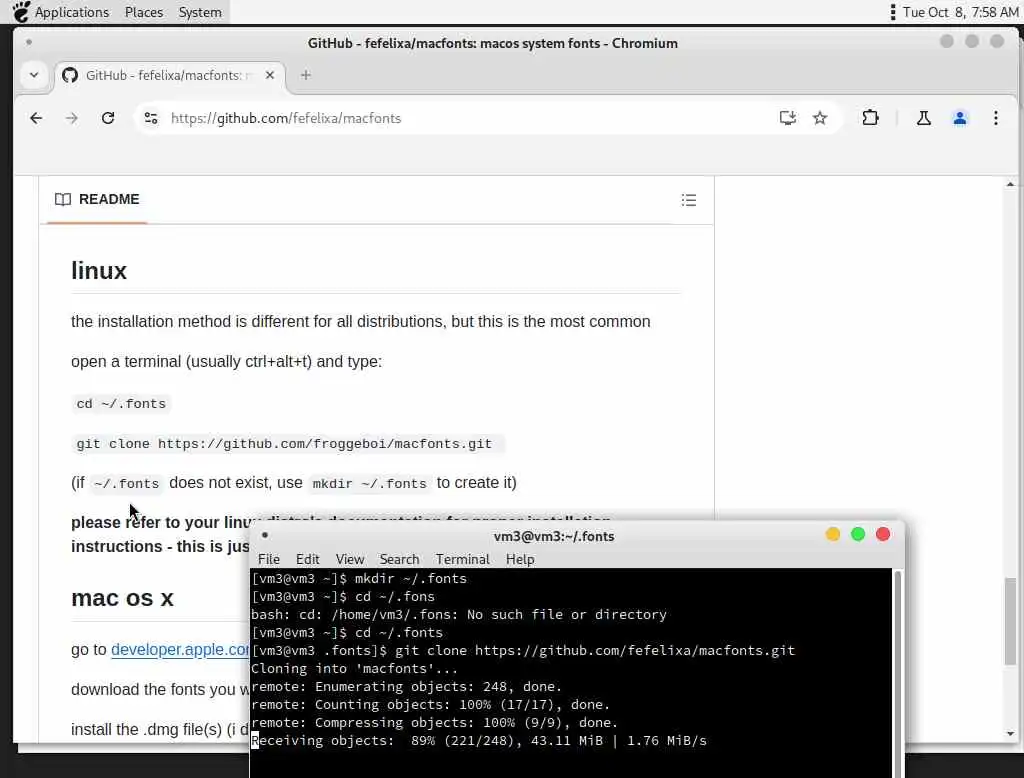Select the GitHub fefelixa/macfonts tab
Image resolution: width=1024 pixels, height=778 pixels.
pyautogui.click(x=169, y=75)
